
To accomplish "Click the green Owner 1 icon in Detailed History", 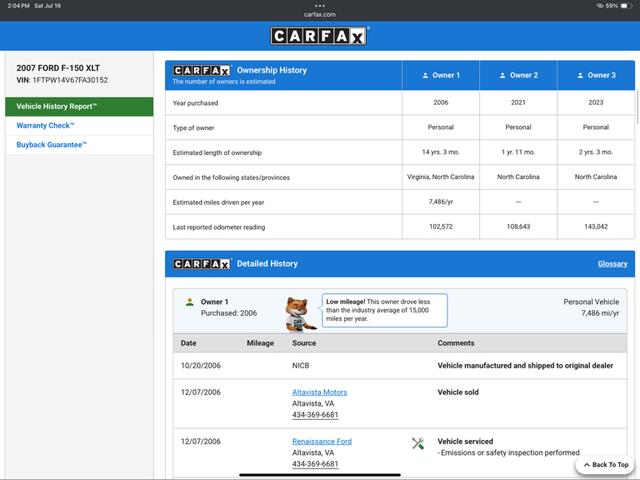I will (x=189, y=302).
